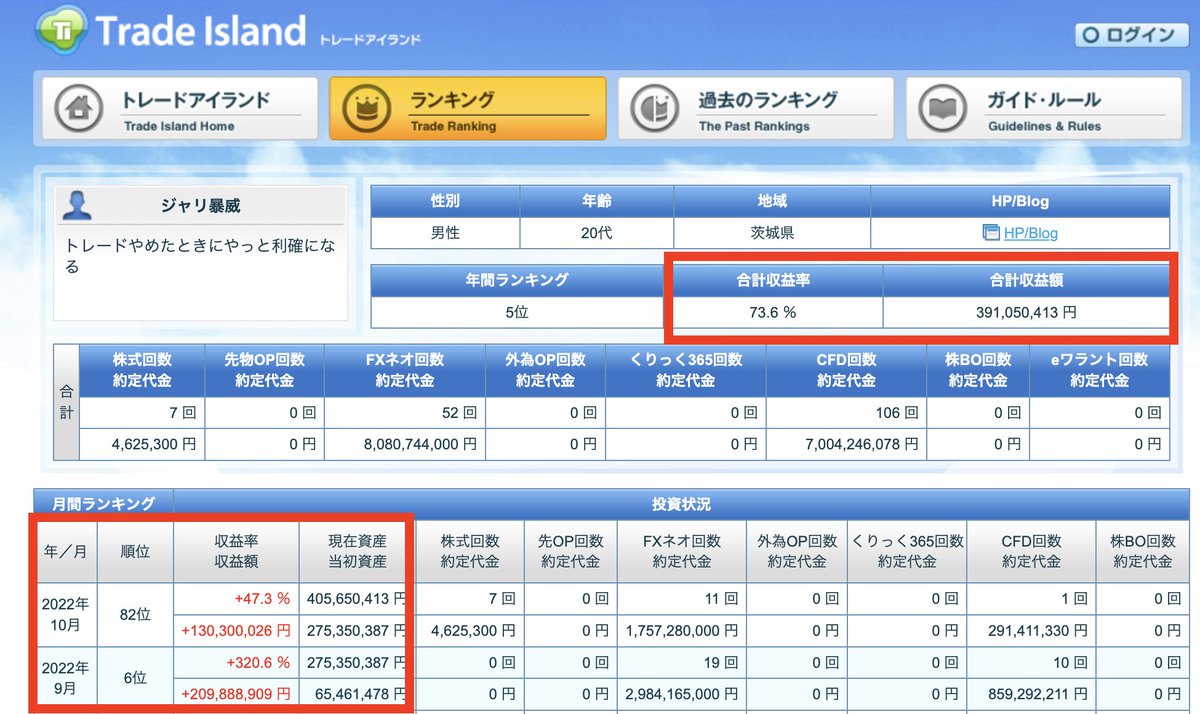Click the 8,080,744,000 円 total amount
Screen dimensions: 1200x714
406,444
